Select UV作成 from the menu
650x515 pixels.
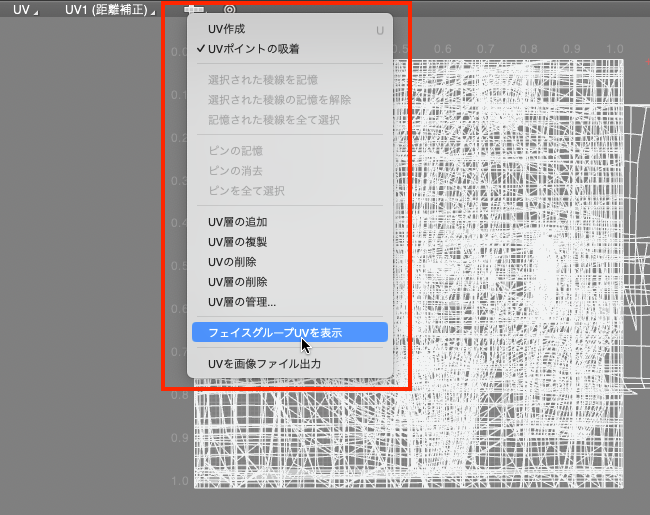[x=226, y=30]
